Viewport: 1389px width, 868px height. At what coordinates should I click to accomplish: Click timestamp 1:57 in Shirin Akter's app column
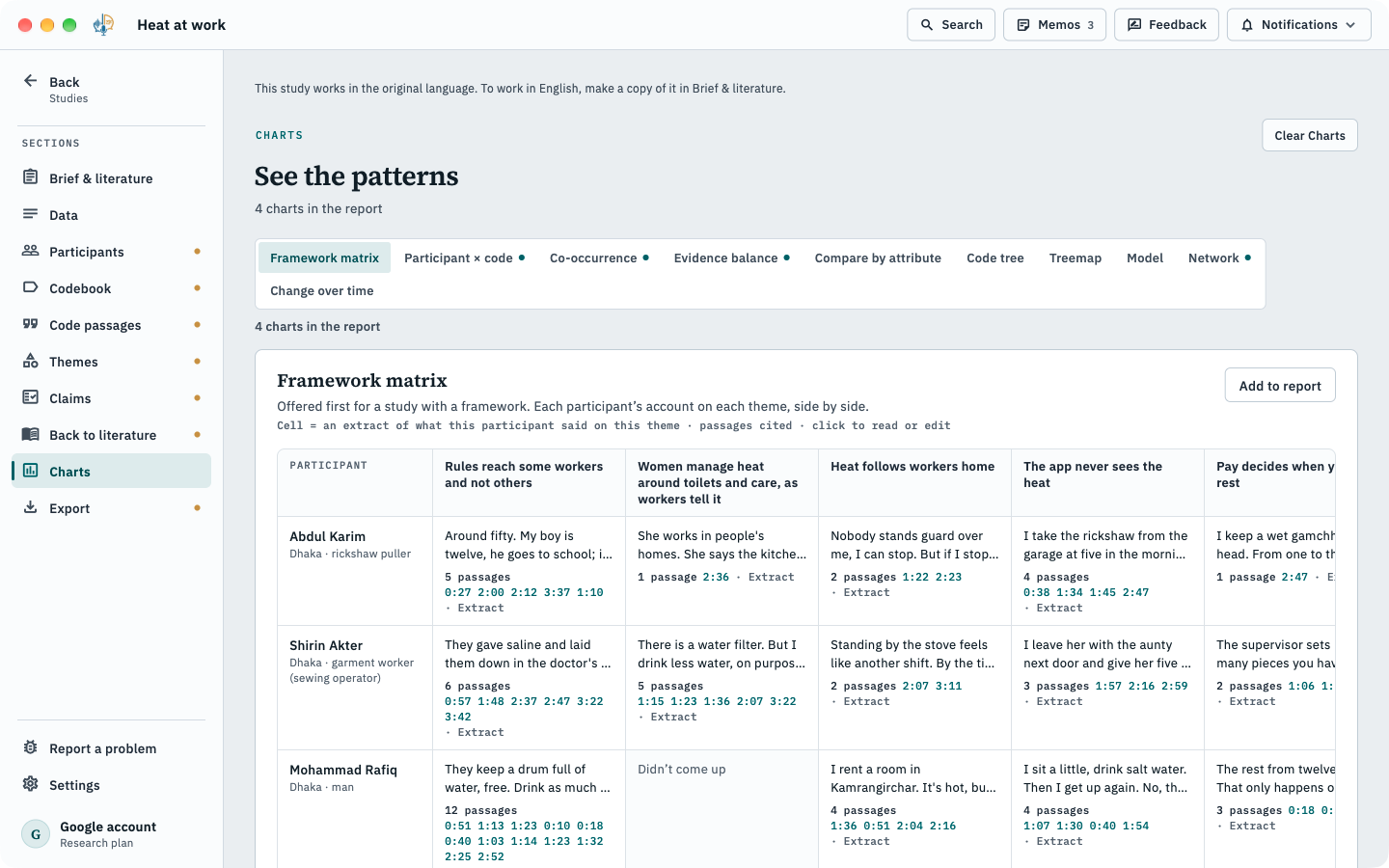1108,686
